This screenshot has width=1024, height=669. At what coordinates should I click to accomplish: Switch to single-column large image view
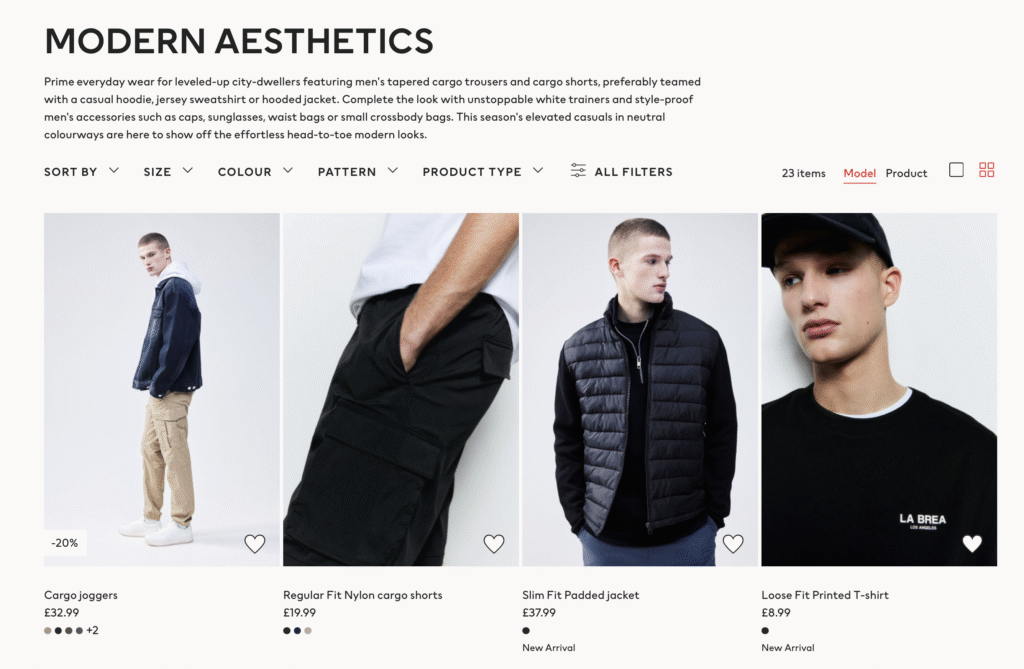[956, 170]
